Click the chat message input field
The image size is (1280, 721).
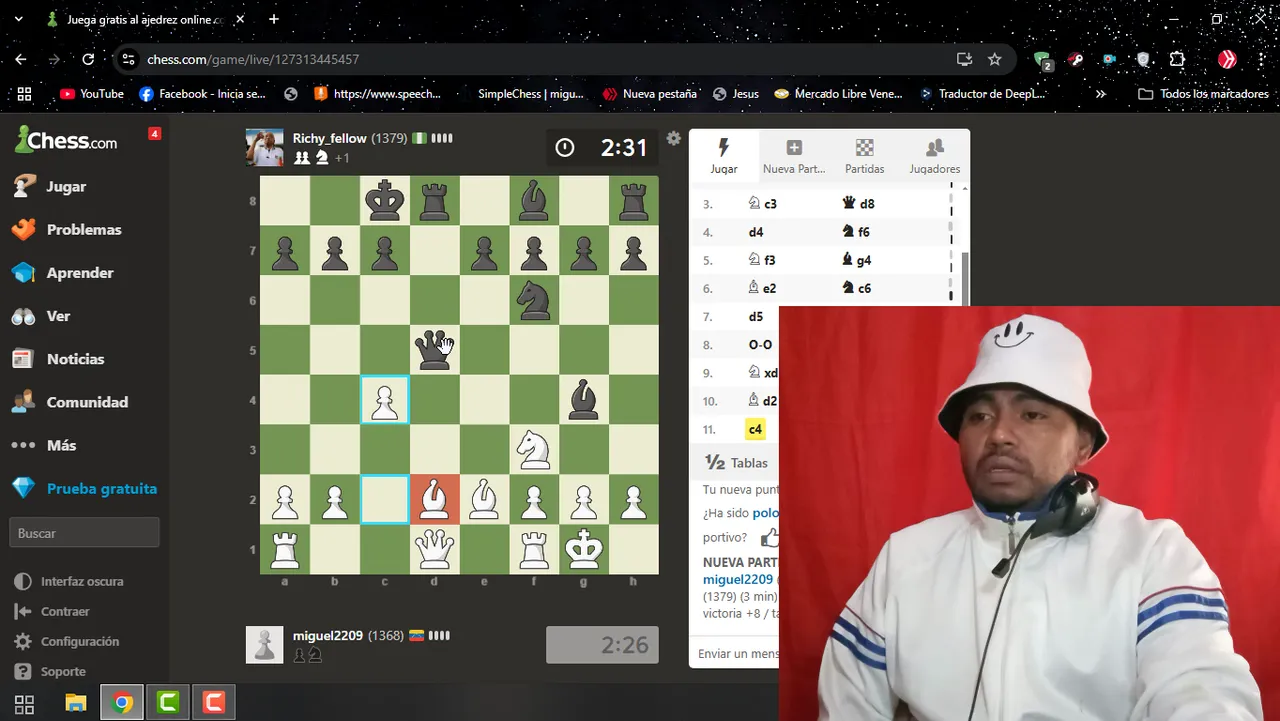coord(738,654)
